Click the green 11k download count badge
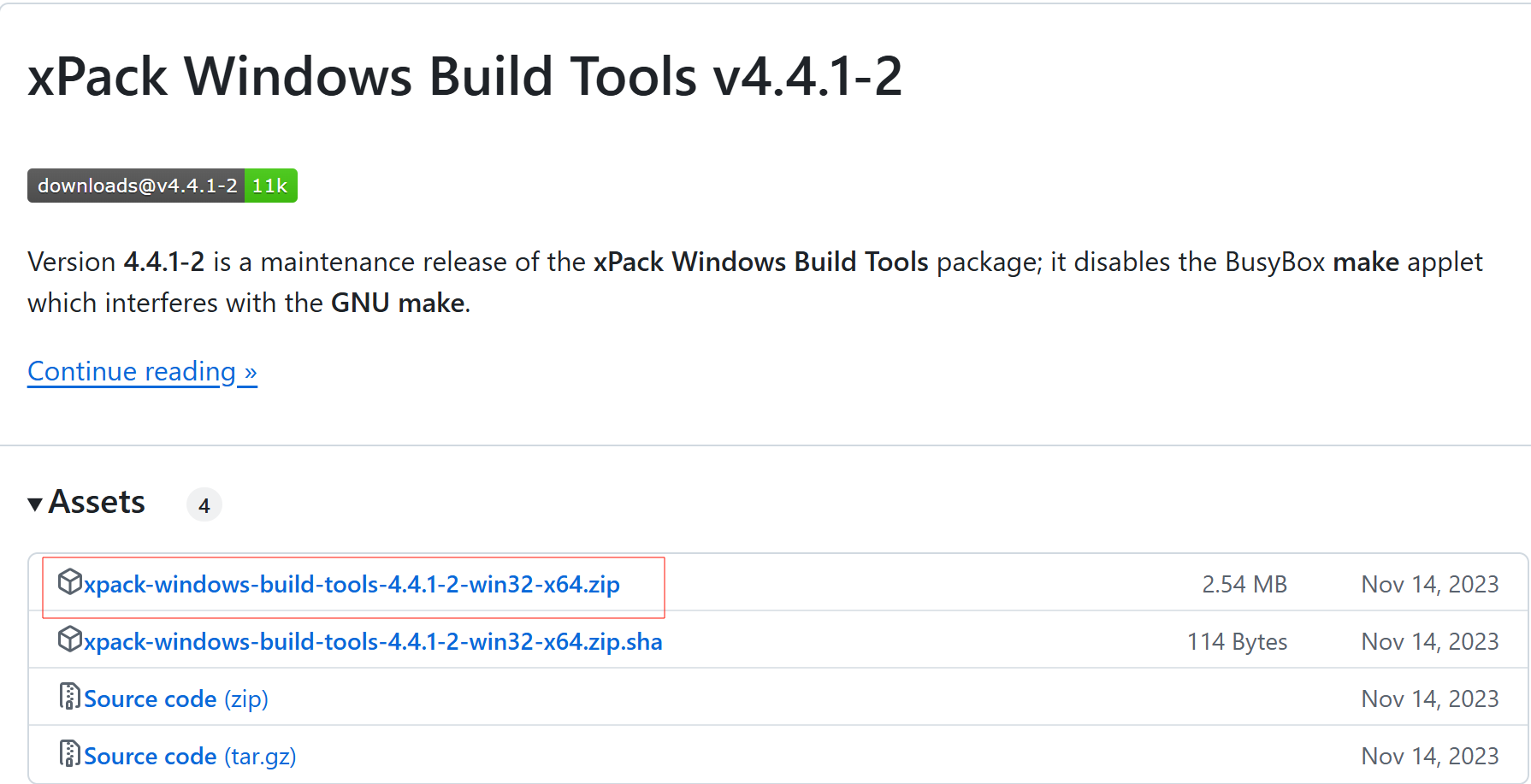 pyautogui.click(x=270, y=186)
